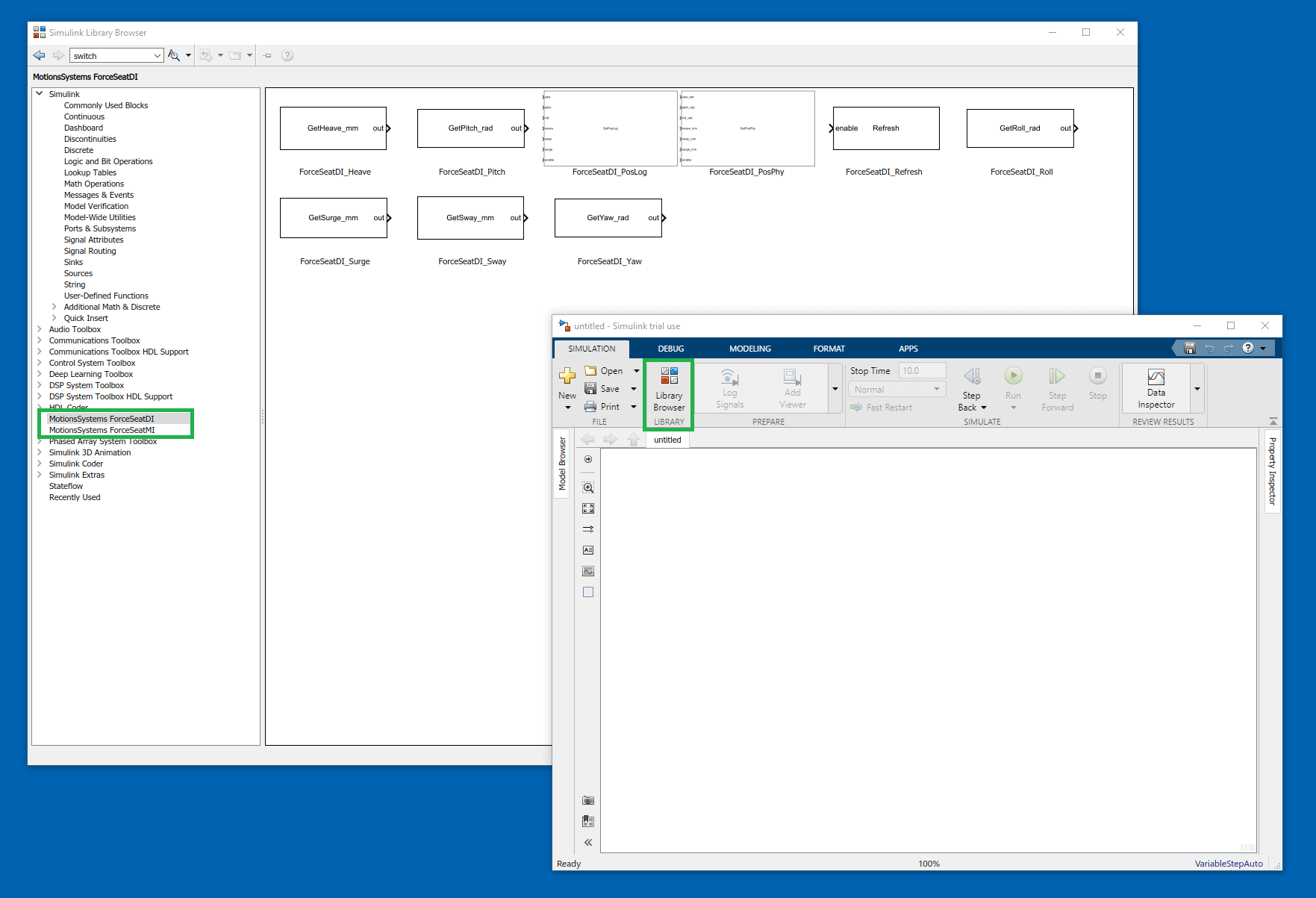Select Commonly Used Blocks library
1316x898 pixels.
pyautogui.click(x=106, y=105)
